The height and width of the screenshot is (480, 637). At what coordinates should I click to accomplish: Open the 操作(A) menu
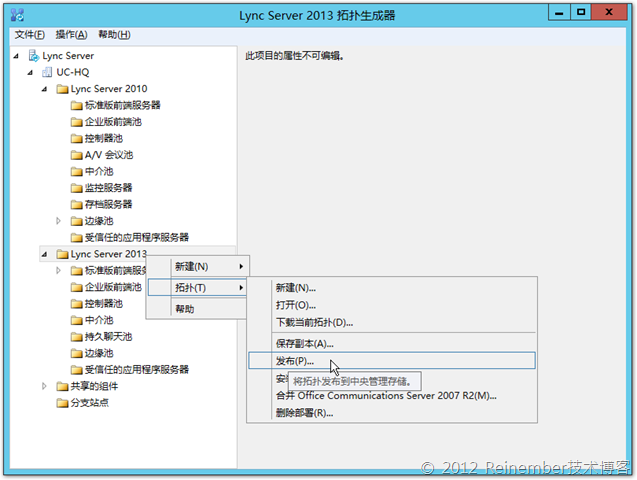point(72,35)
